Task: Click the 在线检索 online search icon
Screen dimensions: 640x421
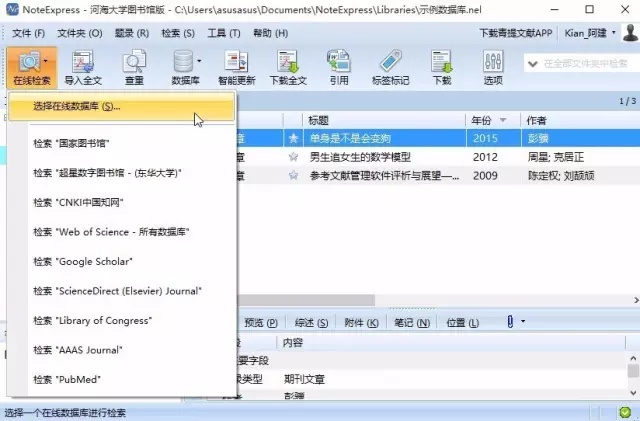Action: [28, 62]
